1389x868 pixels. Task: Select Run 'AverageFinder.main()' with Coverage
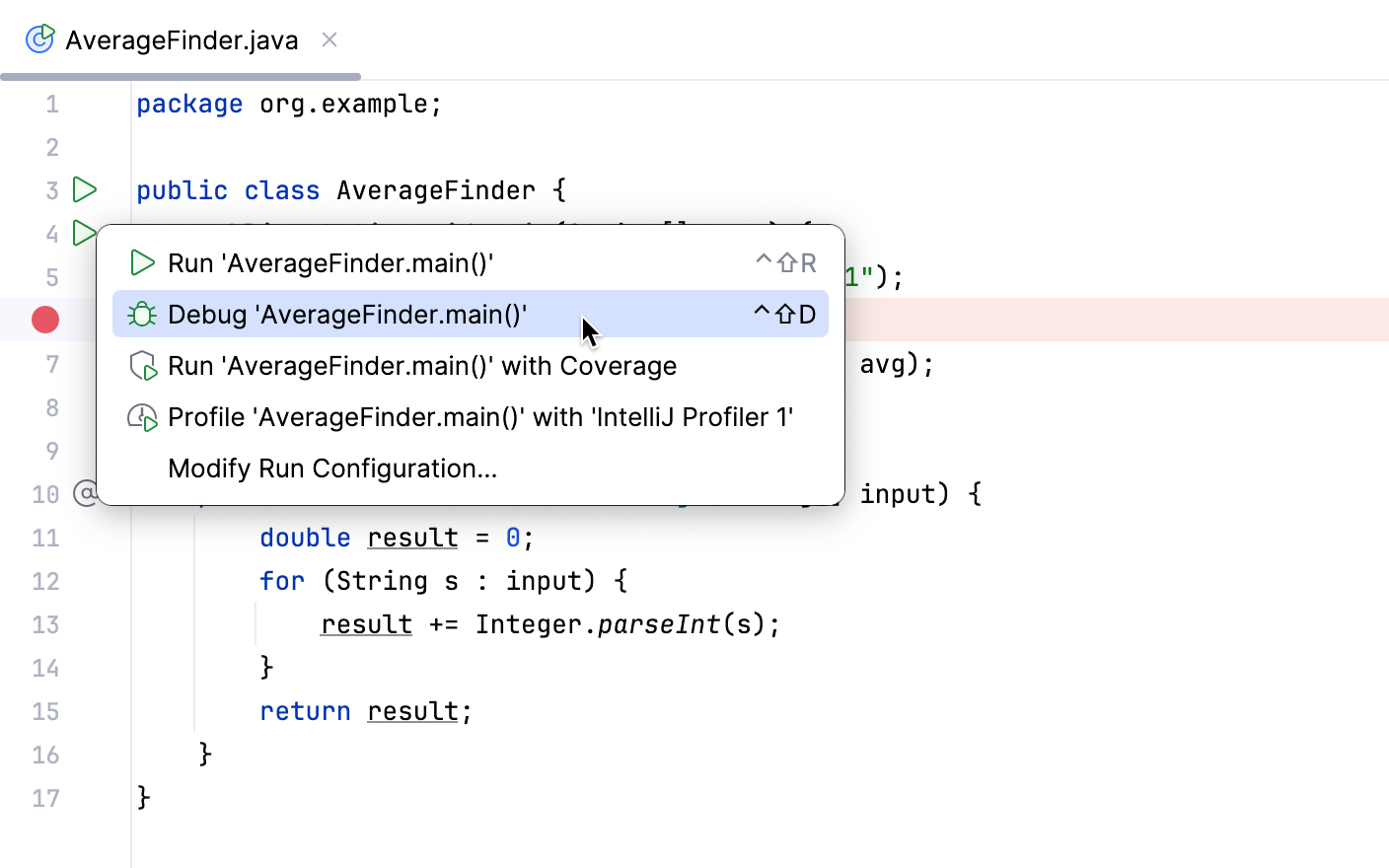click(x=422, y=365)
